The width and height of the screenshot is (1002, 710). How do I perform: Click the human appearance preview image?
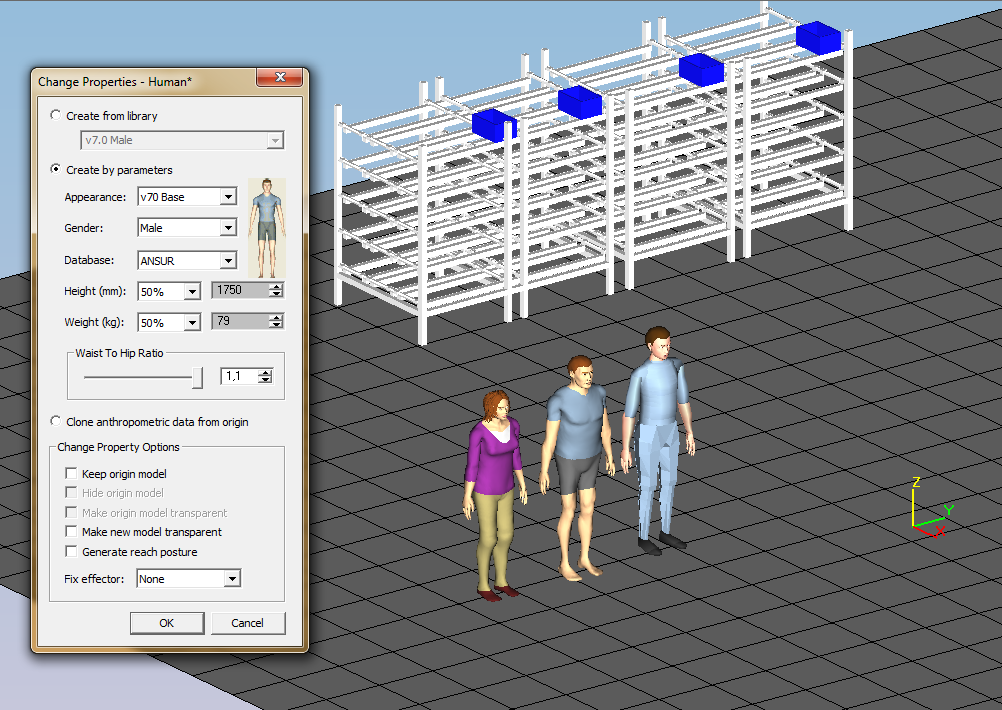click(x=266, y=228)
